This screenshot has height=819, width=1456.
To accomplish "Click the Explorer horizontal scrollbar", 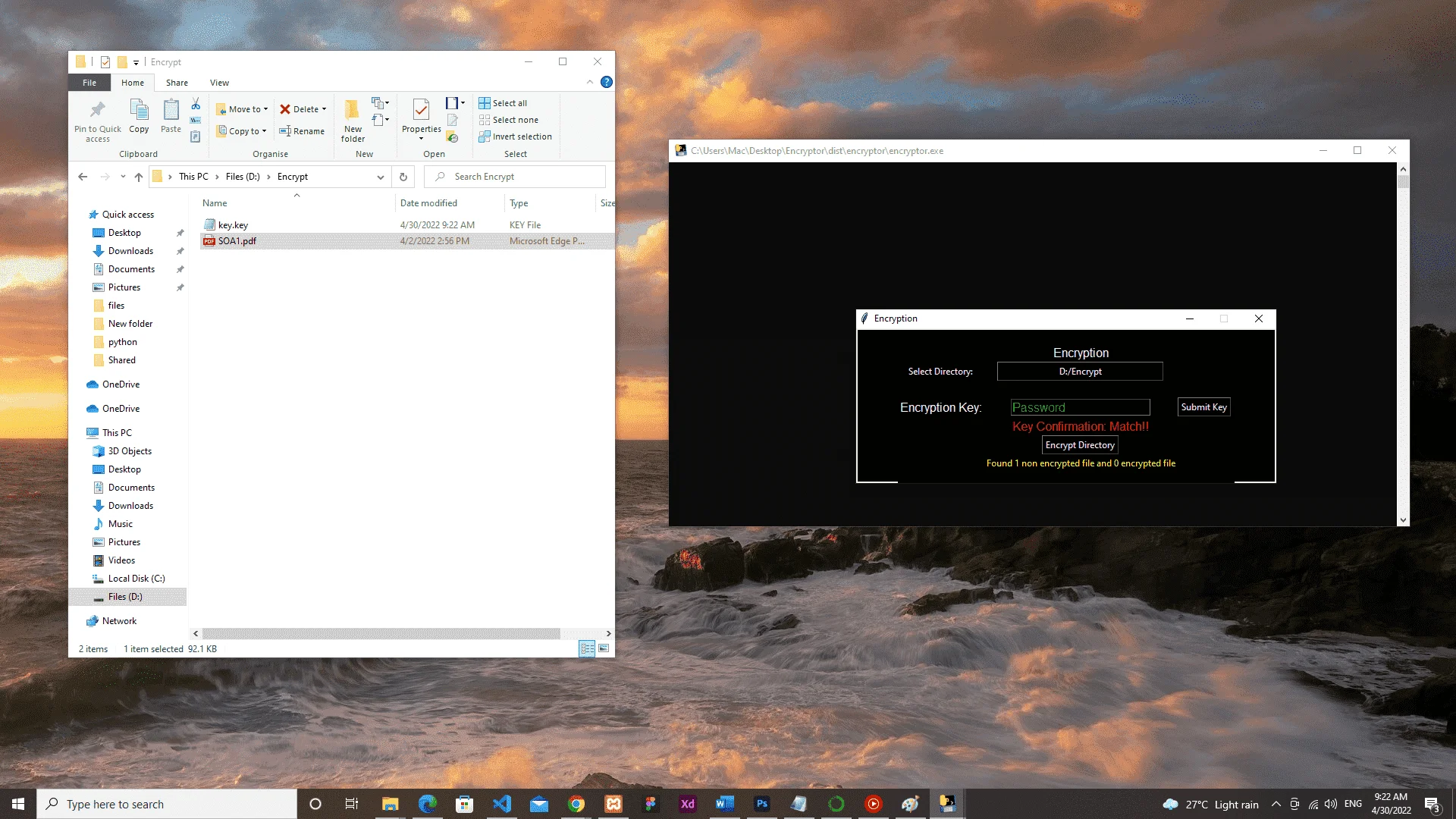I will click(x=381, y=633).
